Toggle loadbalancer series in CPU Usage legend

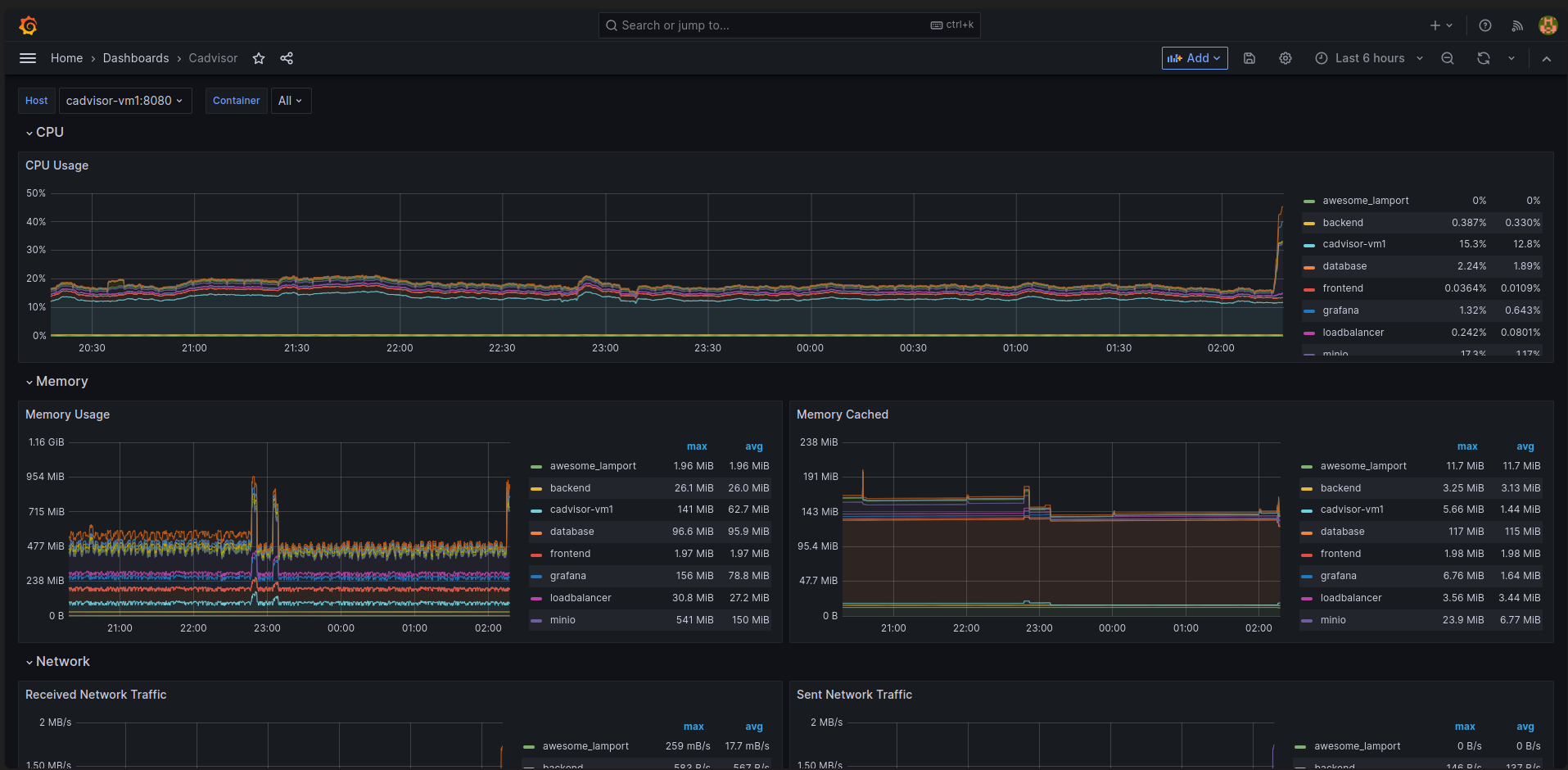pyautogui.click(x=1353, y=333)
